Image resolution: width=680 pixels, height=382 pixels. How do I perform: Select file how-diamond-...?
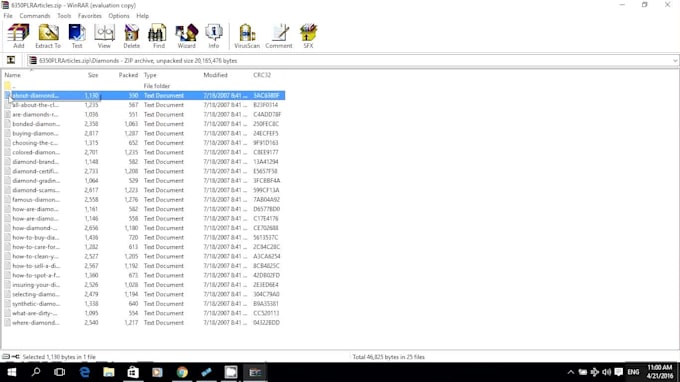click(144, 228)
